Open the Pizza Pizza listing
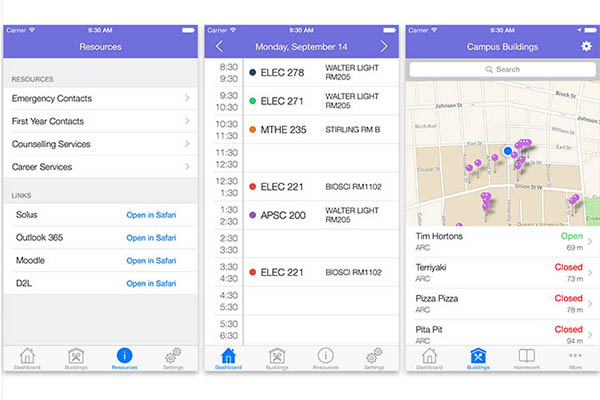Viewport: 600px width, 400px height. (x=500, y=303)
